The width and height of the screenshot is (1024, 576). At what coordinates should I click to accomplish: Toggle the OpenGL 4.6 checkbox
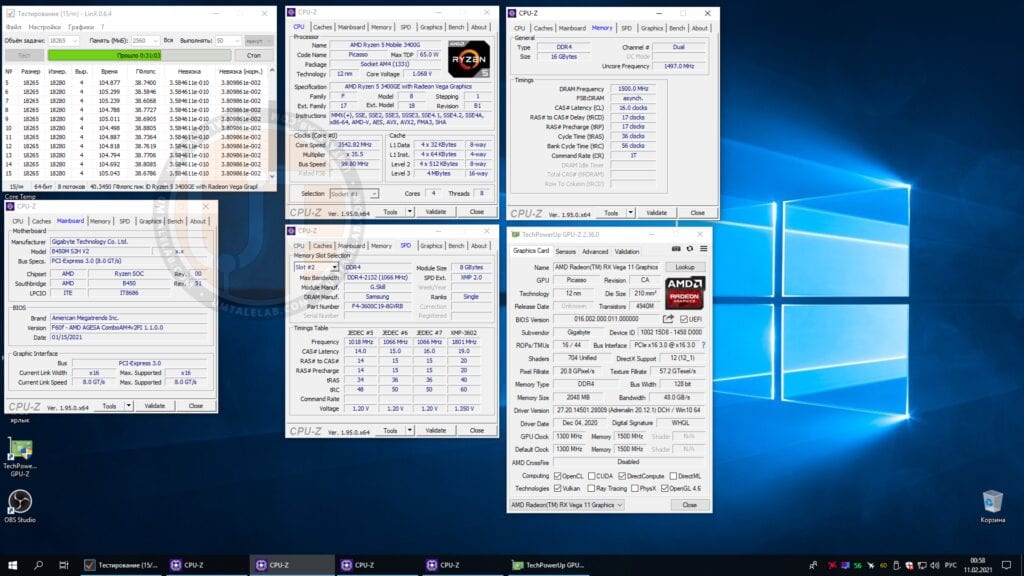click(x=664, y=488)
